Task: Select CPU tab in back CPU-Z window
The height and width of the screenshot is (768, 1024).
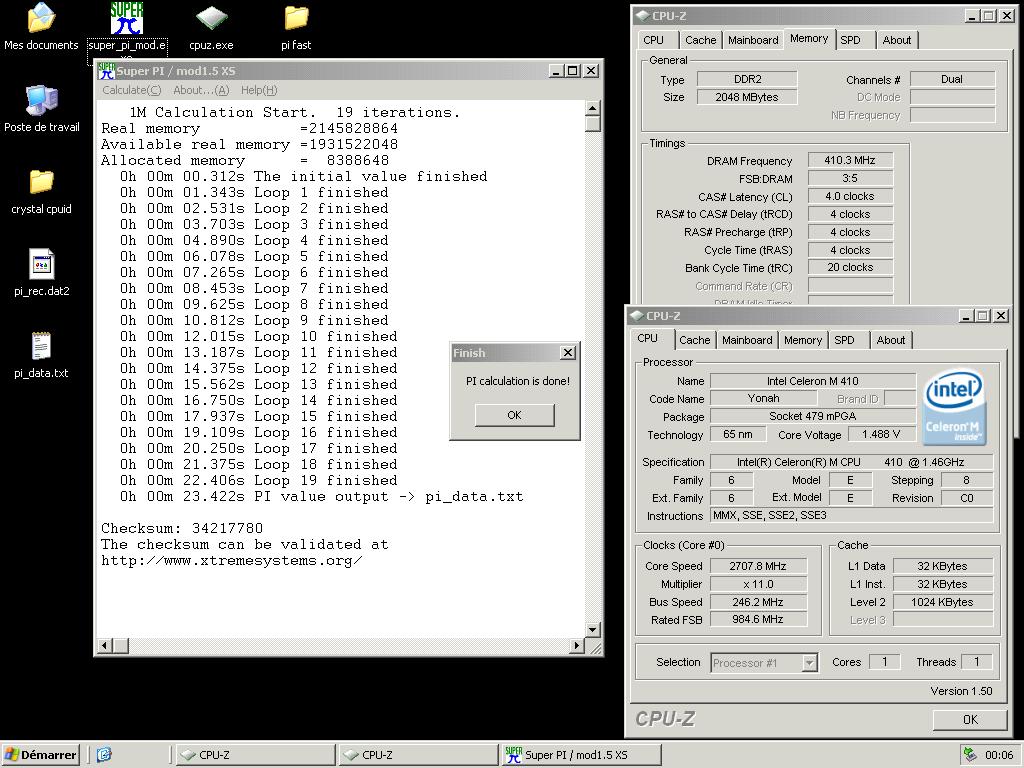Action: [653, 40]
